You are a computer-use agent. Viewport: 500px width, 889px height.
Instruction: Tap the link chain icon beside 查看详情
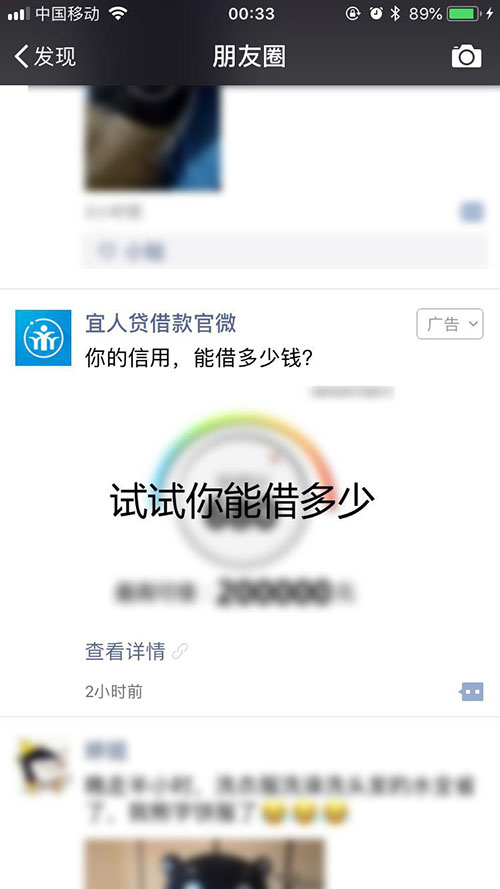180,651
